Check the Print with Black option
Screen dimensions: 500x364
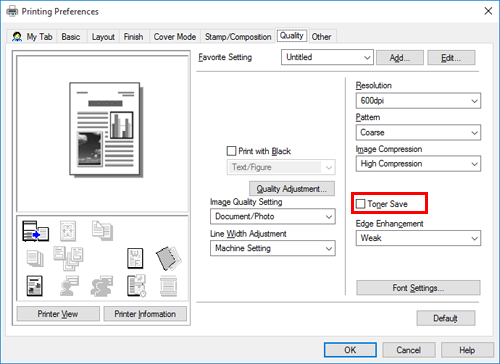pyautogui.click(x=231, y=151)
